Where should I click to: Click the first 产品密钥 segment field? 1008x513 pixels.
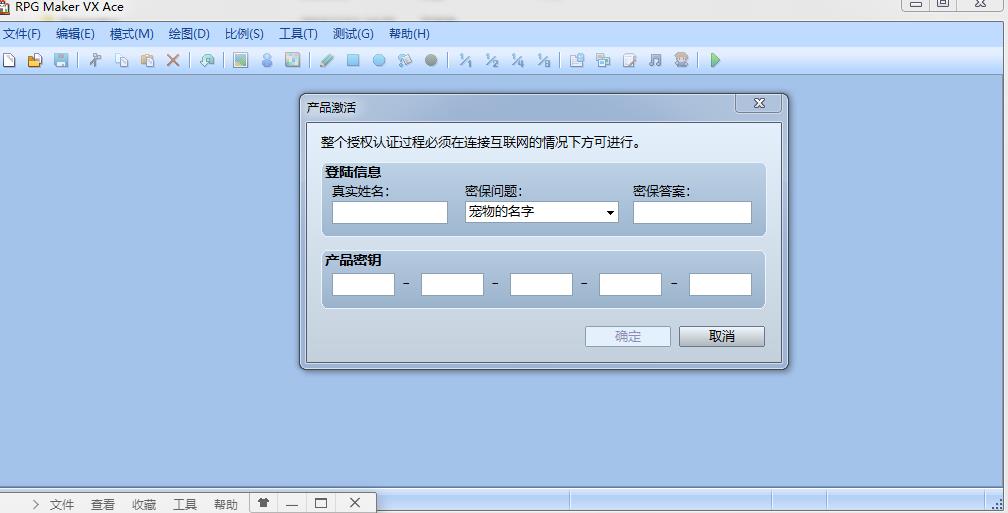coord(363,284)
